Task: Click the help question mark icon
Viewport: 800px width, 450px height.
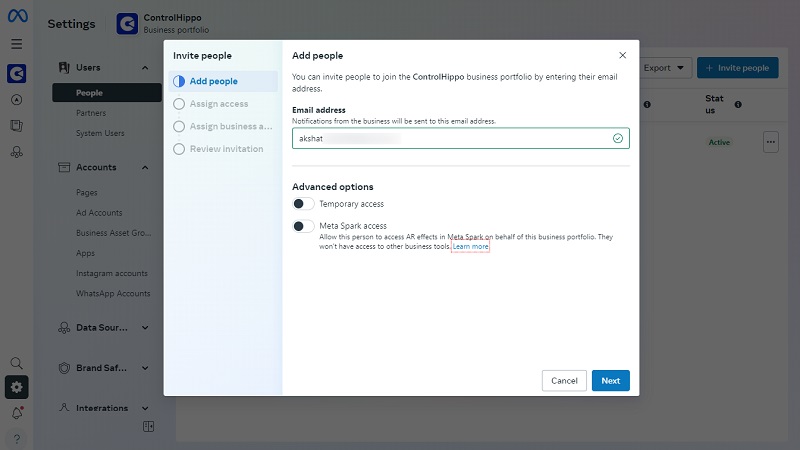Action: click(16, 439)
